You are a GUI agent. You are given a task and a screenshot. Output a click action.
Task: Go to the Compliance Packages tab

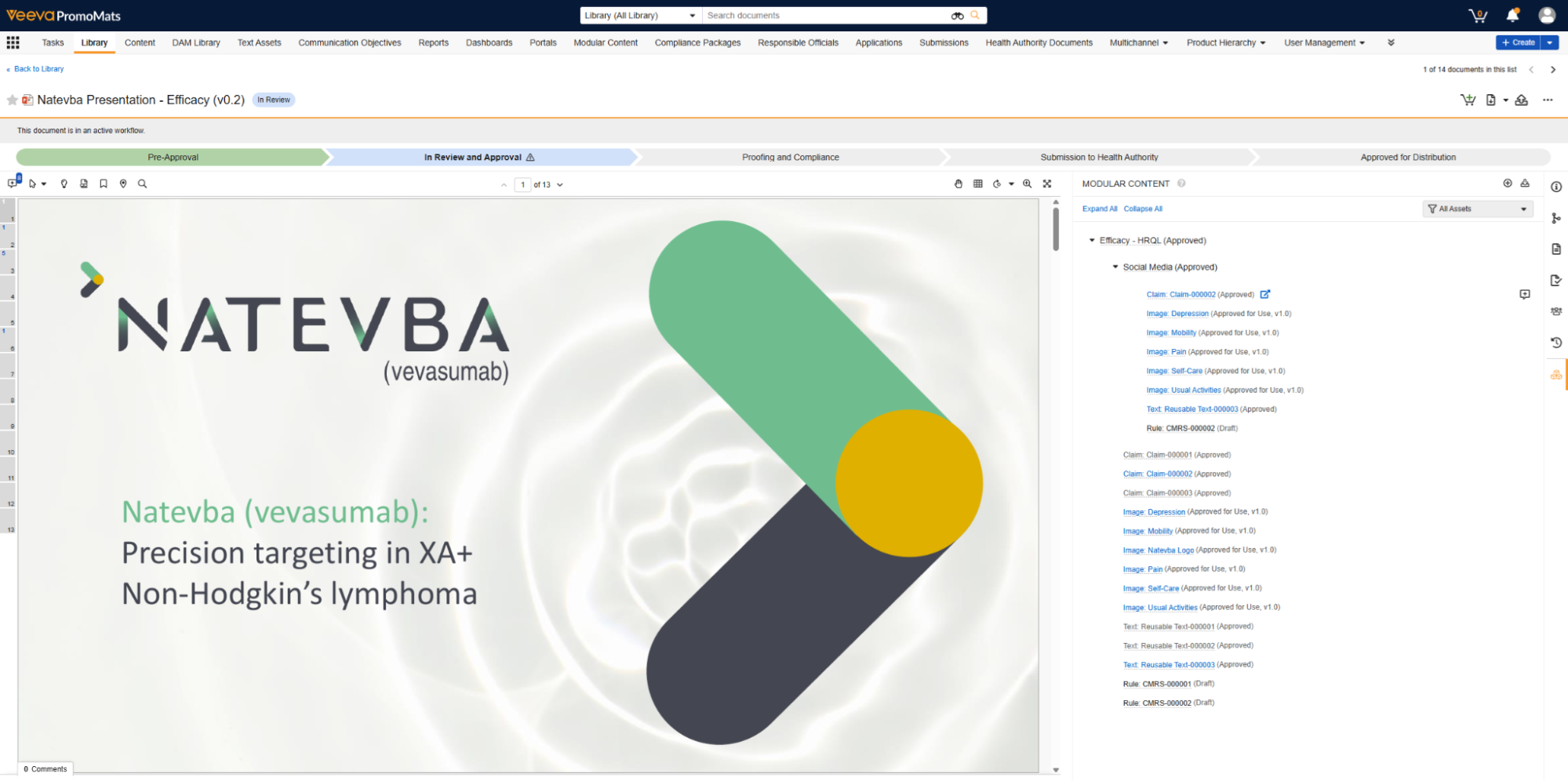697,43
